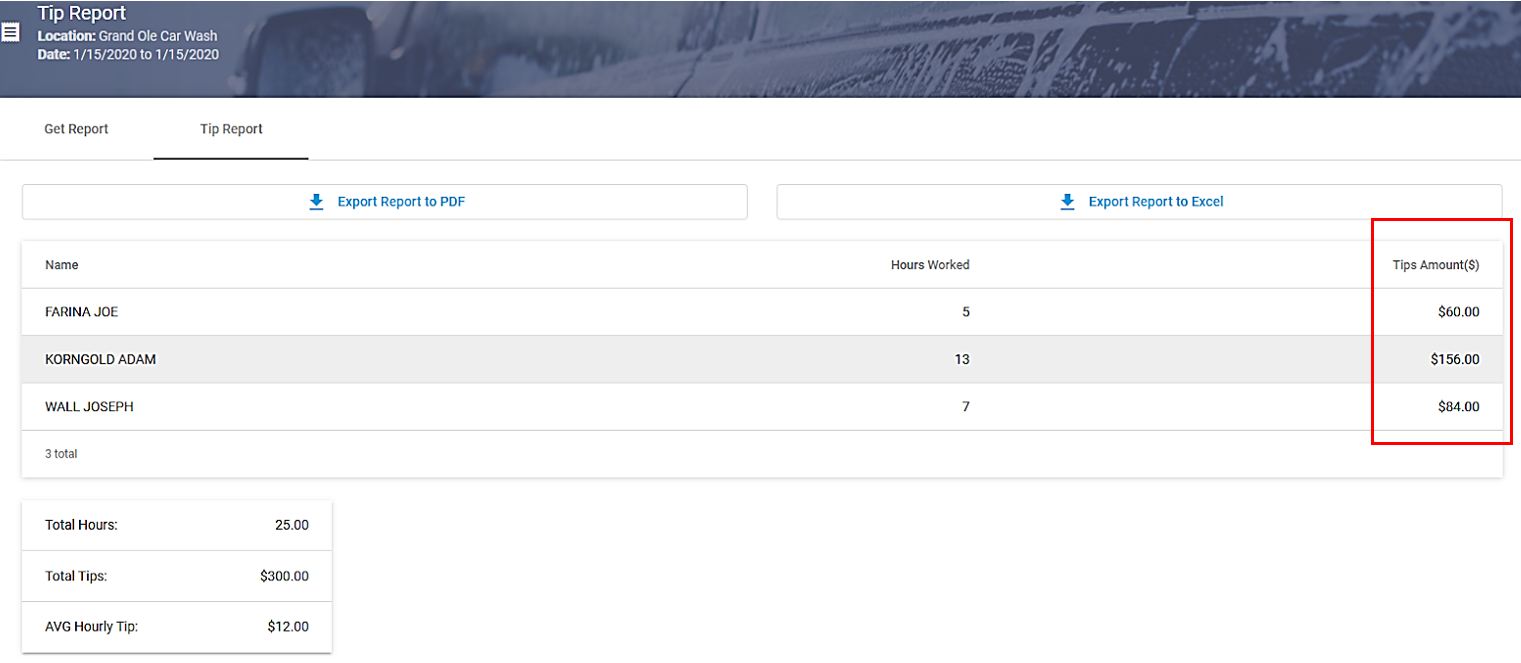Sort by the Name column header
The height and width of the screenshot is (663, 1521).
62,265
